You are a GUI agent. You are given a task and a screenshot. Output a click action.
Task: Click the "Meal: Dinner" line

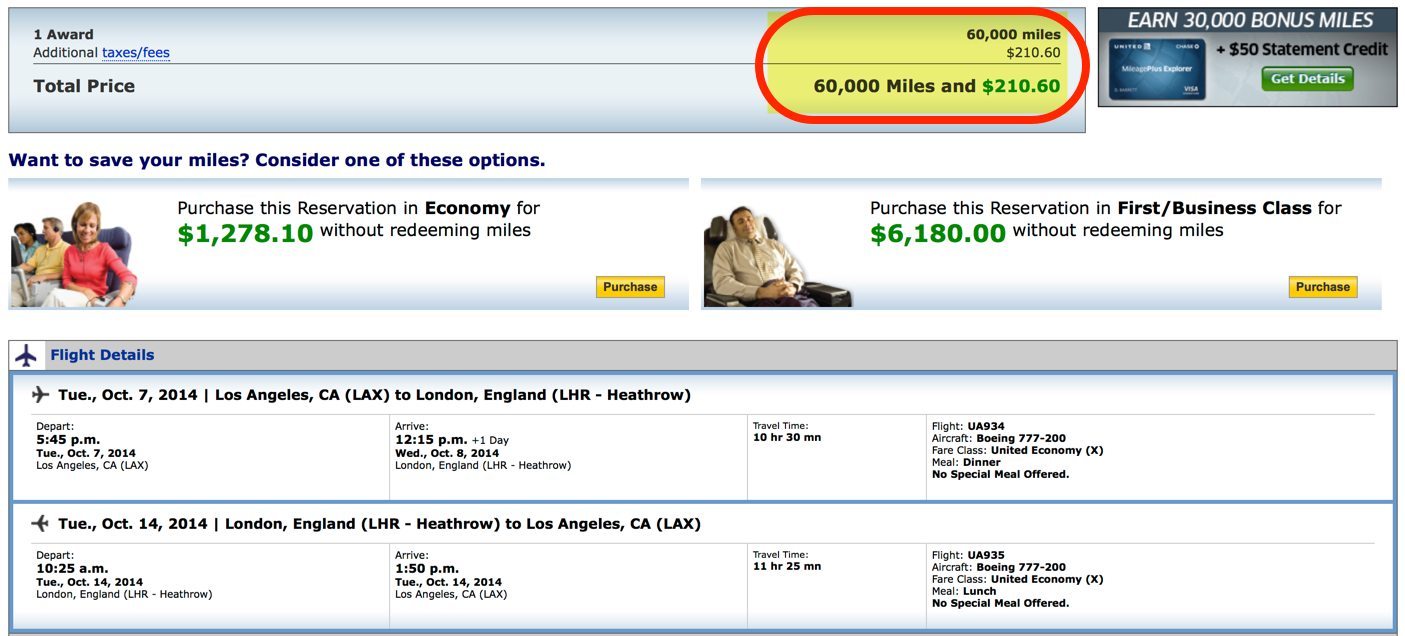pos(965,462)
